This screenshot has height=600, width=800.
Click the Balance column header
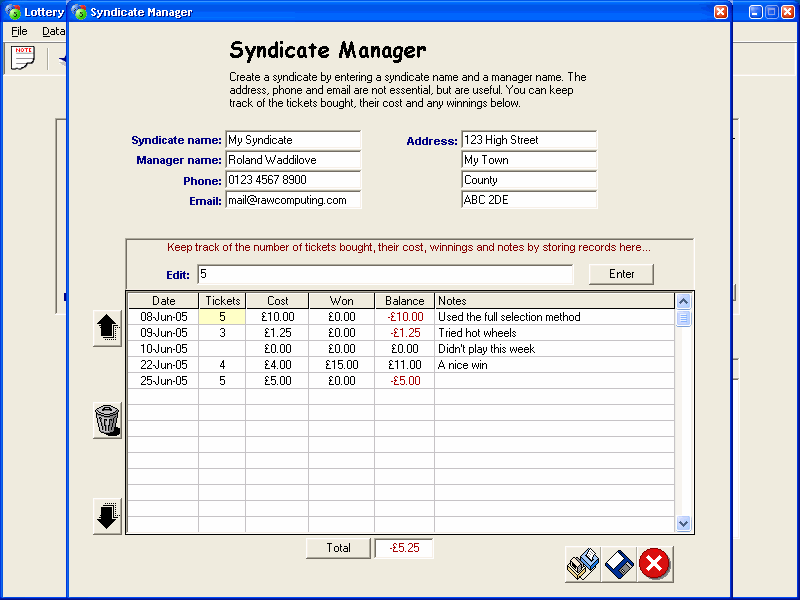tap(404, 300)
